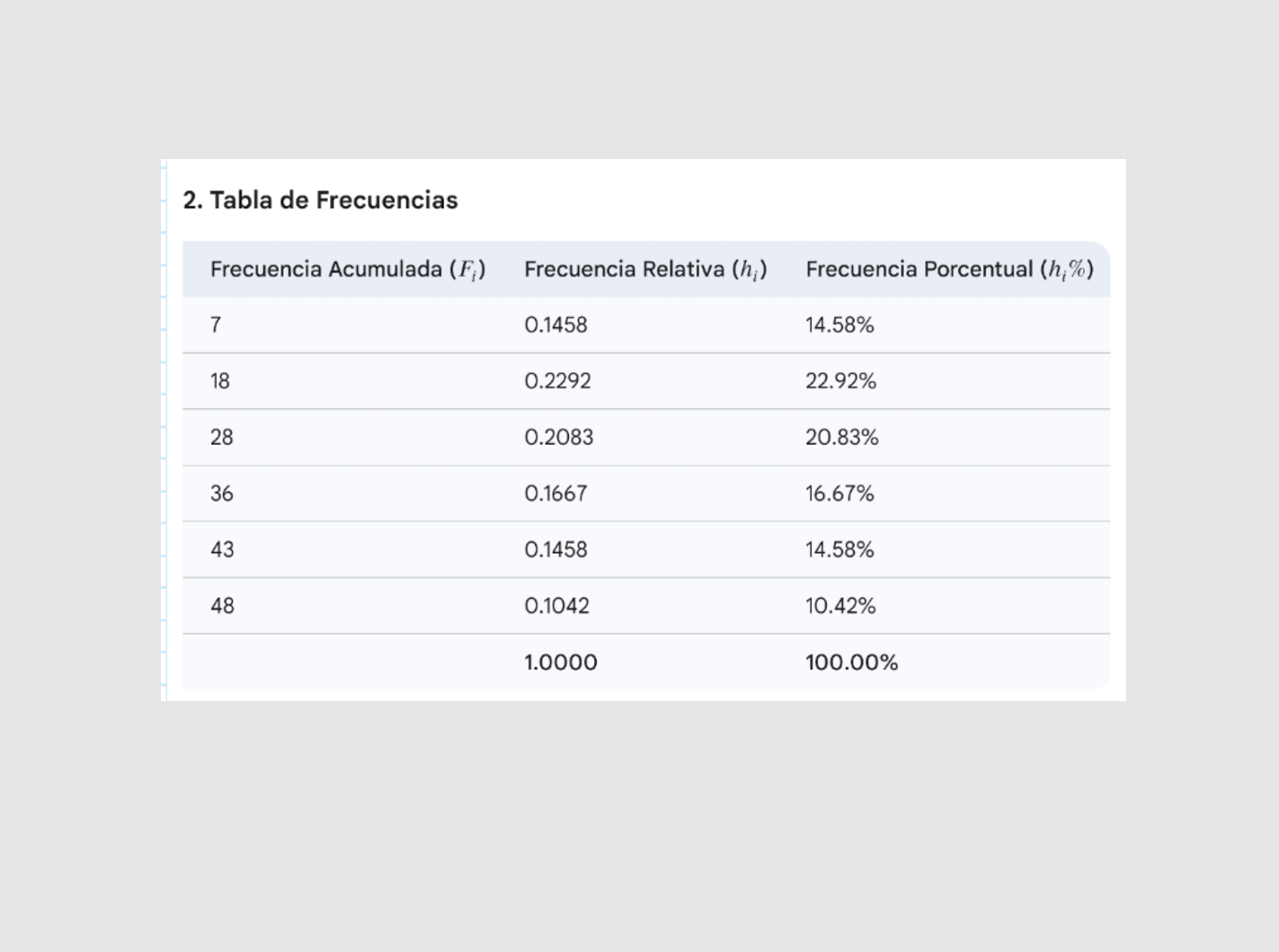Select the Frecuencia Relativa column header
Image resolution: width=1279 pixels, height=952 pixels.
click(x=644, y=270)
